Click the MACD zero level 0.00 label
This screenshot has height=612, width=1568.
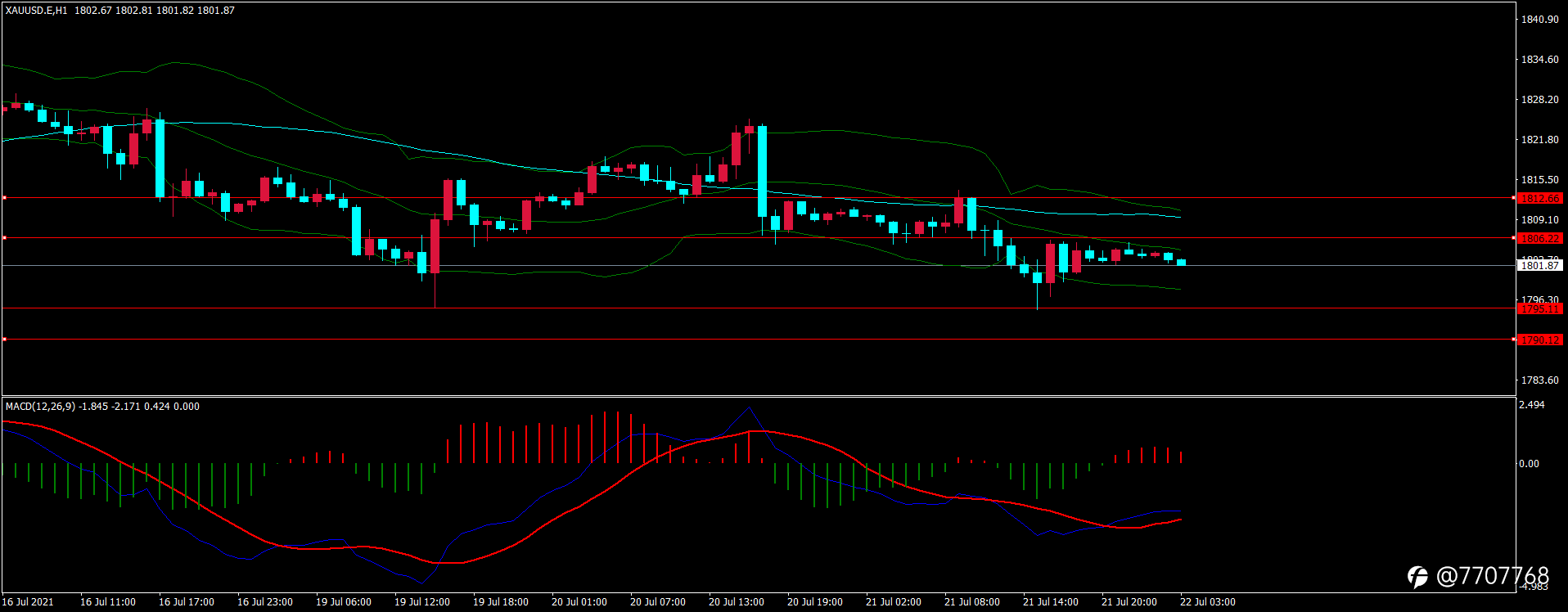[x=1529, y=463]
